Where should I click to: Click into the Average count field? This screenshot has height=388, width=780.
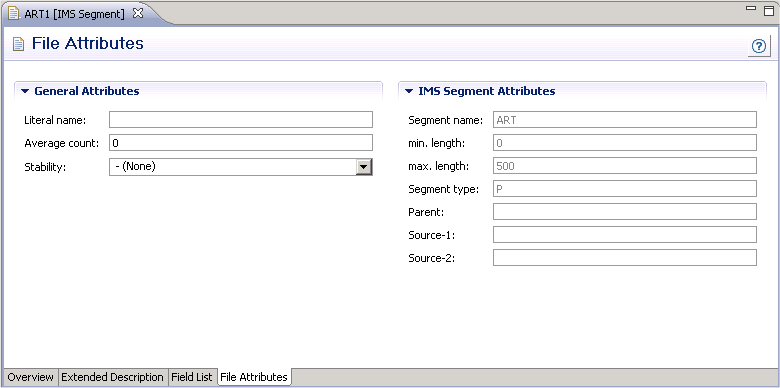(x=241, y=143)
